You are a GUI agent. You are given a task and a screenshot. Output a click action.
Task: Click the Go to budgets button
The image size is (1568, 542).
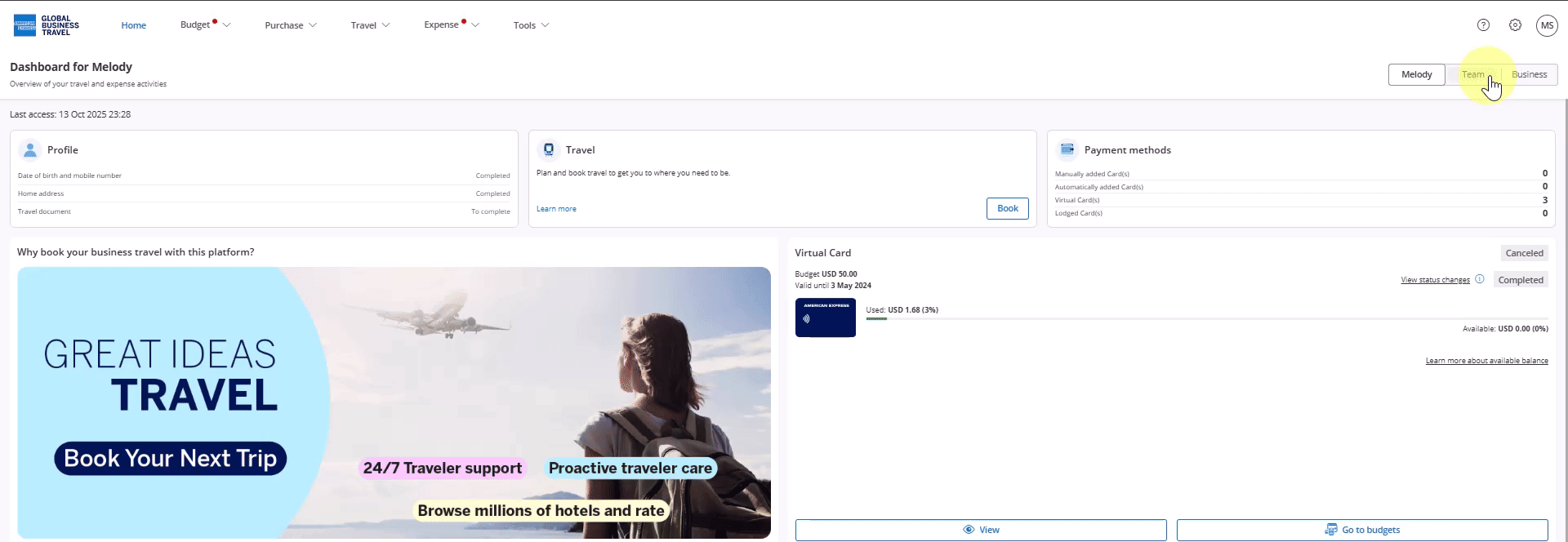[1362, 530]
